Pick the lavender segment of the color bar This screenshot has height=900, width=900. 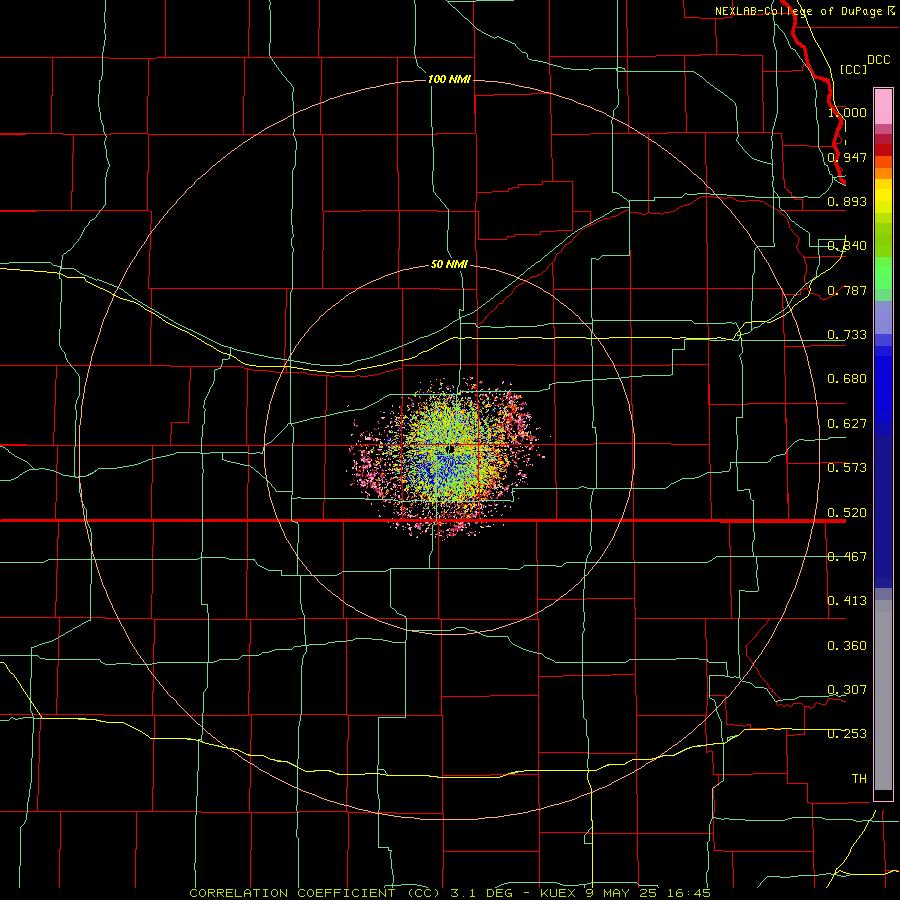point(883,317)
